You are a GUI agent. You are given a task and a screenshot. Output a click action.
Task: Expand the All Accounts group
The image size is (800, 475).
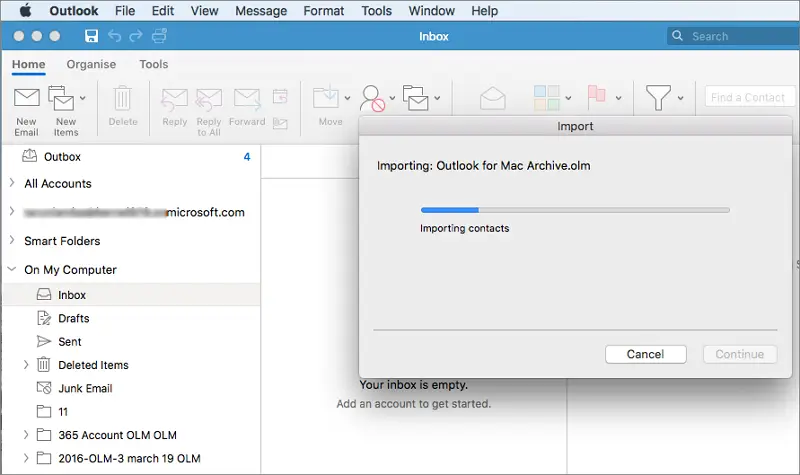12,183
